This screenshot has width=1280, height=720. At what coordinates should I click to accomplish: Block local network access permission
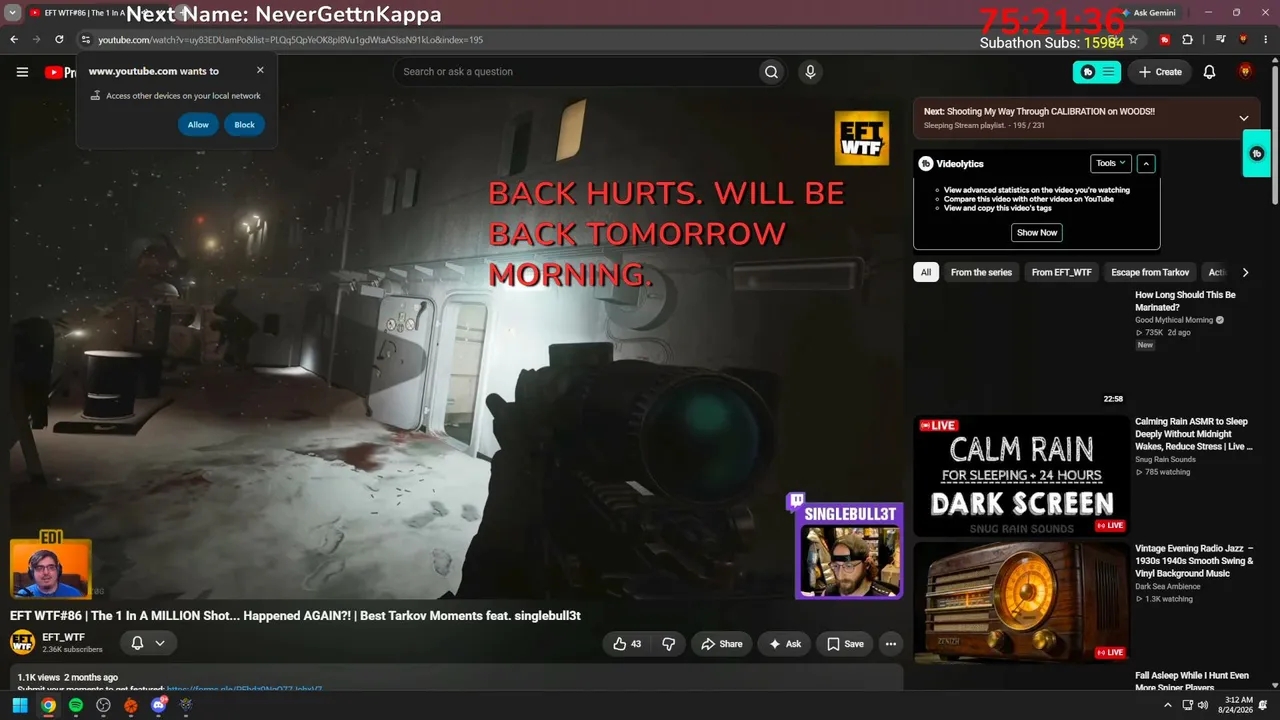point(244,125)
